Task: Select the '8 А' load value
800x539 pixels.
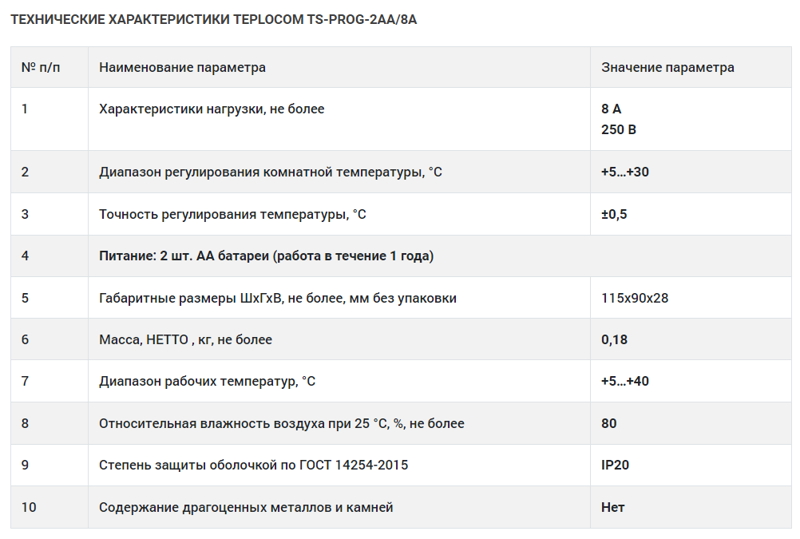Action: (x=611, y=109)
